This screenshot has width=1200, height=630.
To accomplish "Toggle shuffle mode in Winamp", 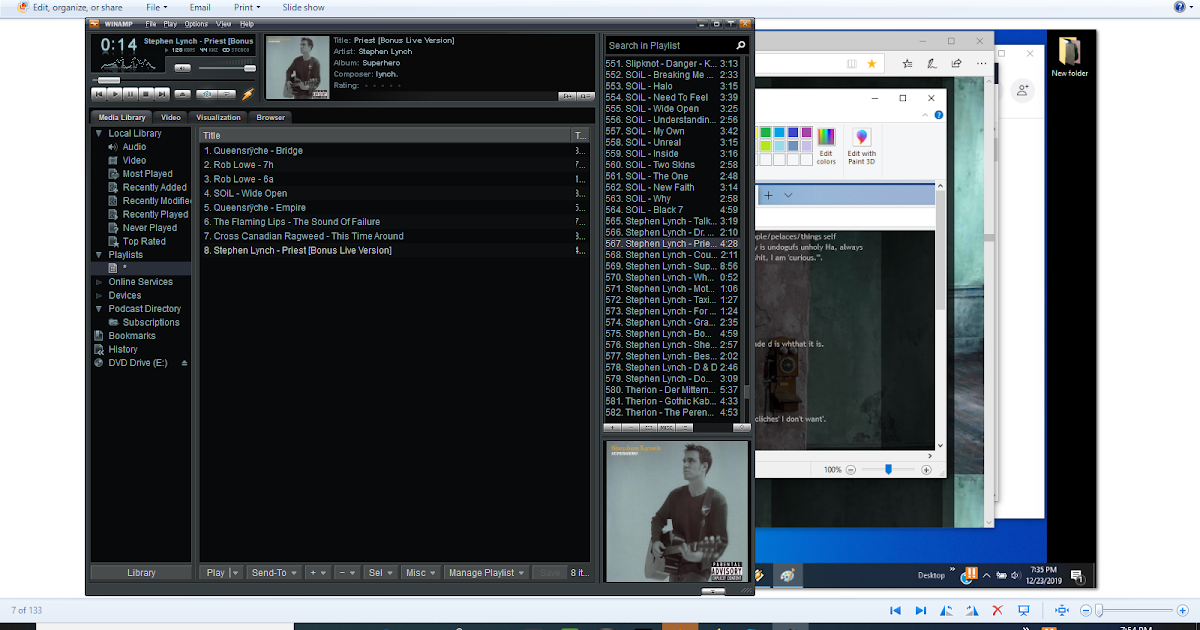I will (x=206, y=94).
